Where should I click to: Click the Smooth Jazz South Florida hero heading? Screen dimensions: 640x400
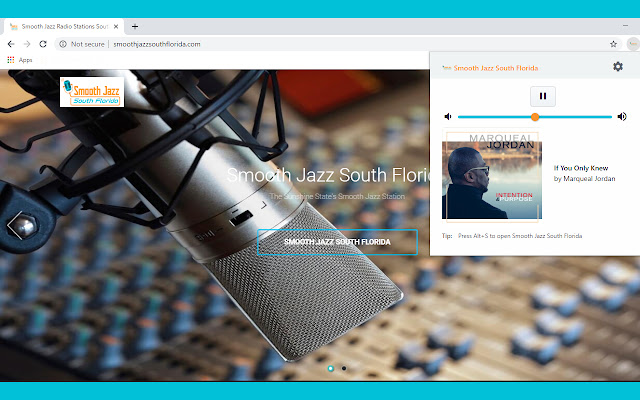point(328,175)
